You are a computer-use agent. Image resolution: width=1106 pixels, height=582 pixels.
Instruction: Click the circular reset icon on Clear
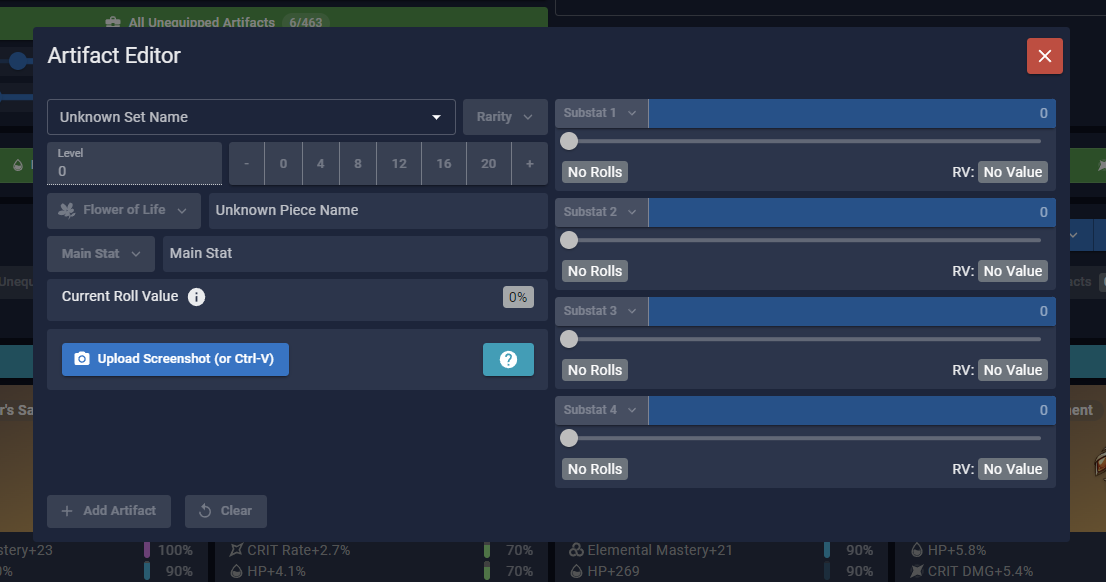tap(206, 511)
